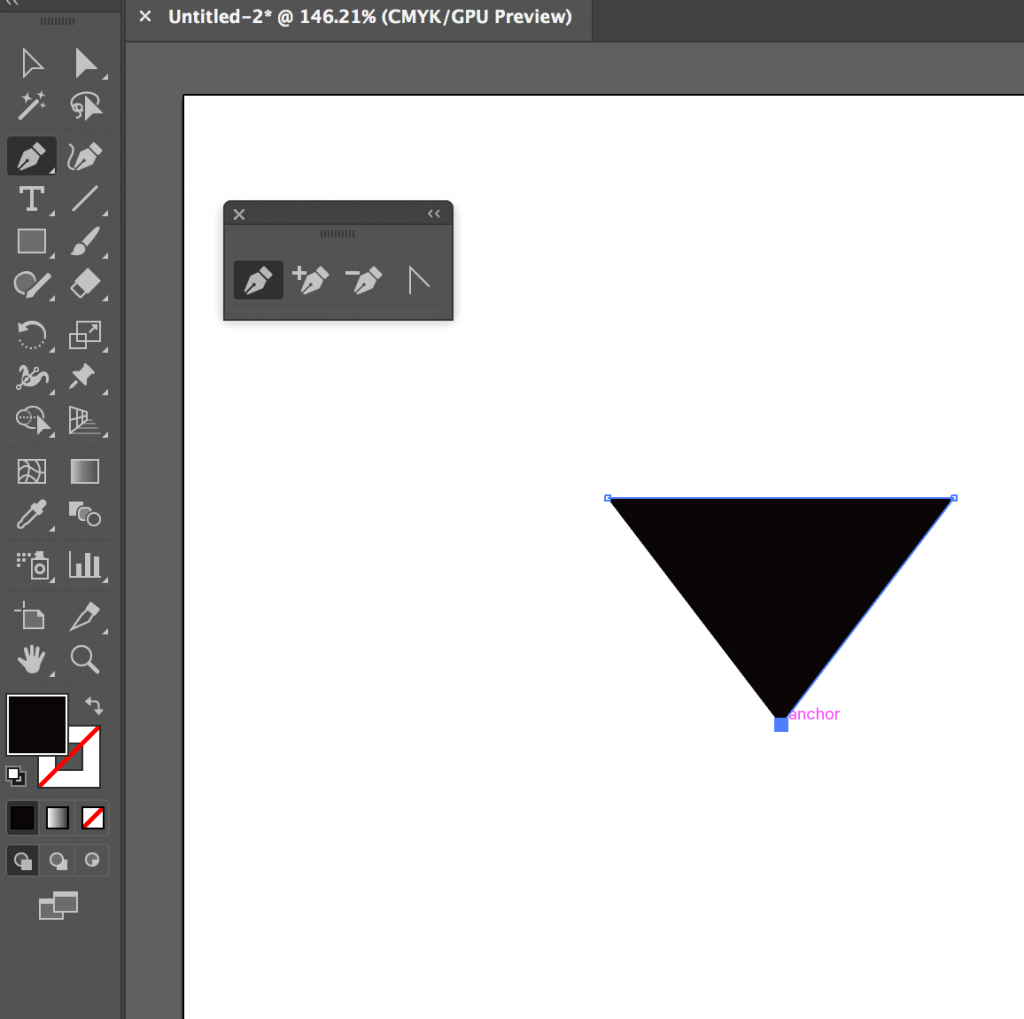Activate the Eyedropper tool

click(x=31, y=515)
